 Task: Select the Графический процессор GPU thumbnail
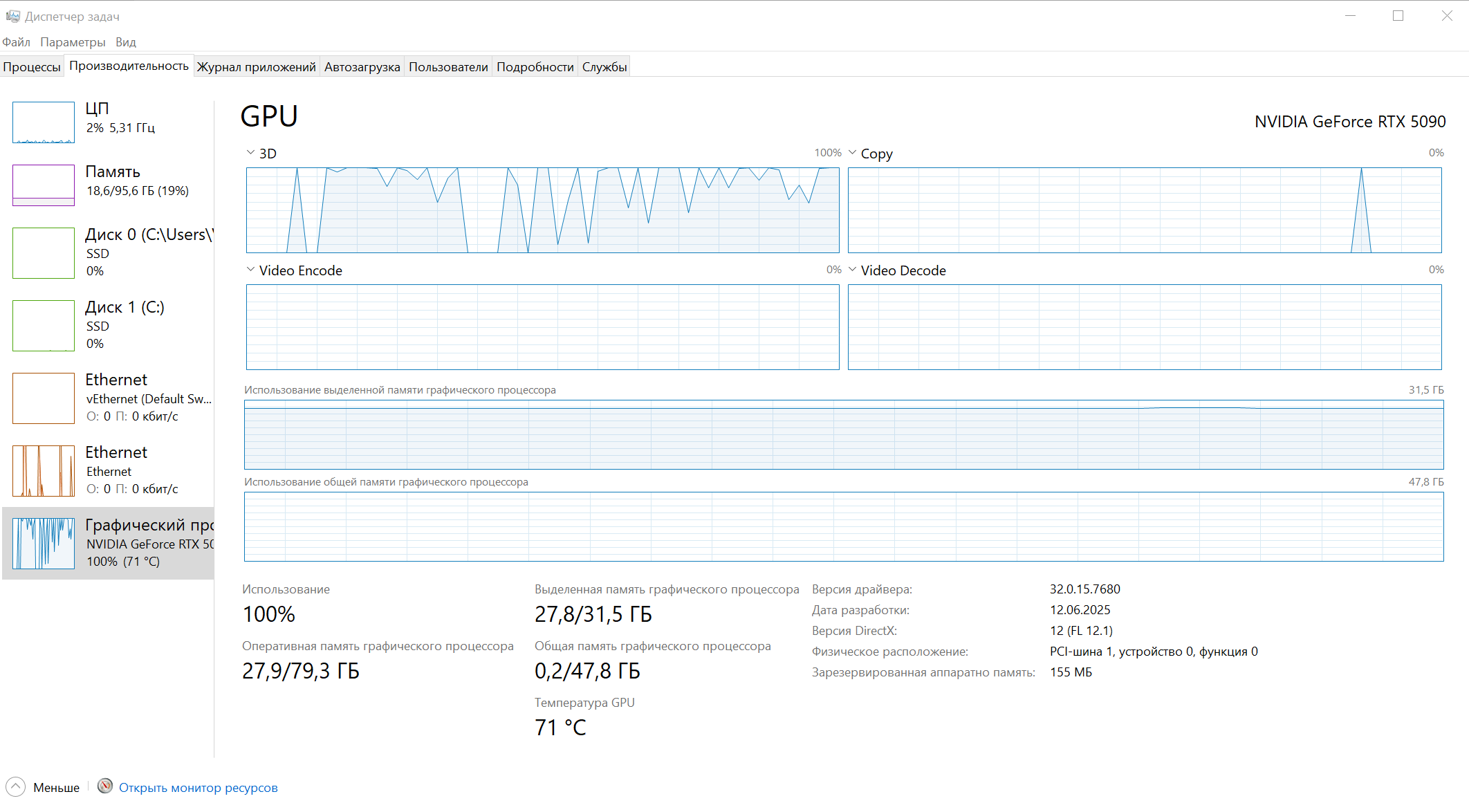coord(44,544)
